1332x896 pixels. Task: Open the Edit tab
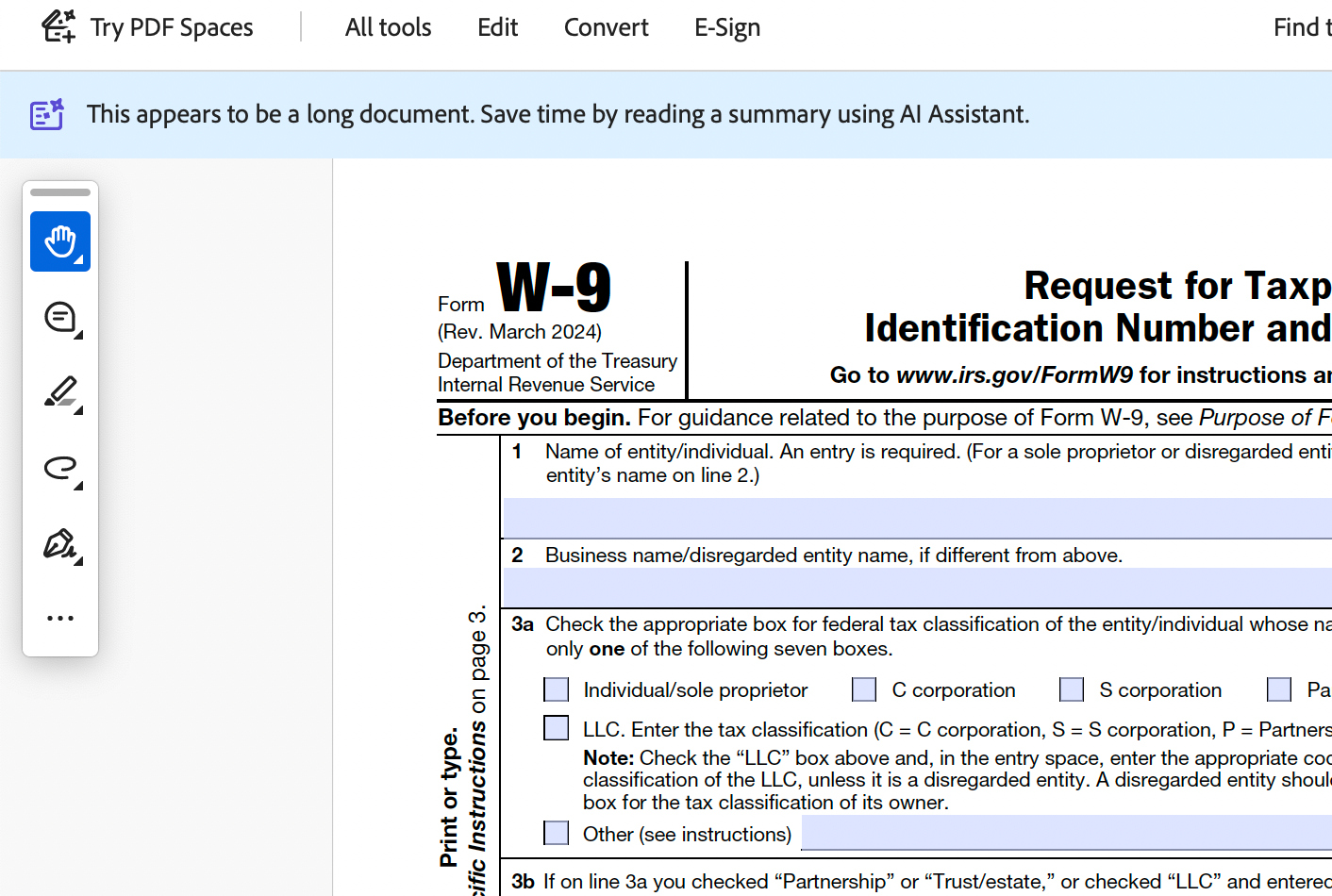pyautogui.click(x=497, y=27)
